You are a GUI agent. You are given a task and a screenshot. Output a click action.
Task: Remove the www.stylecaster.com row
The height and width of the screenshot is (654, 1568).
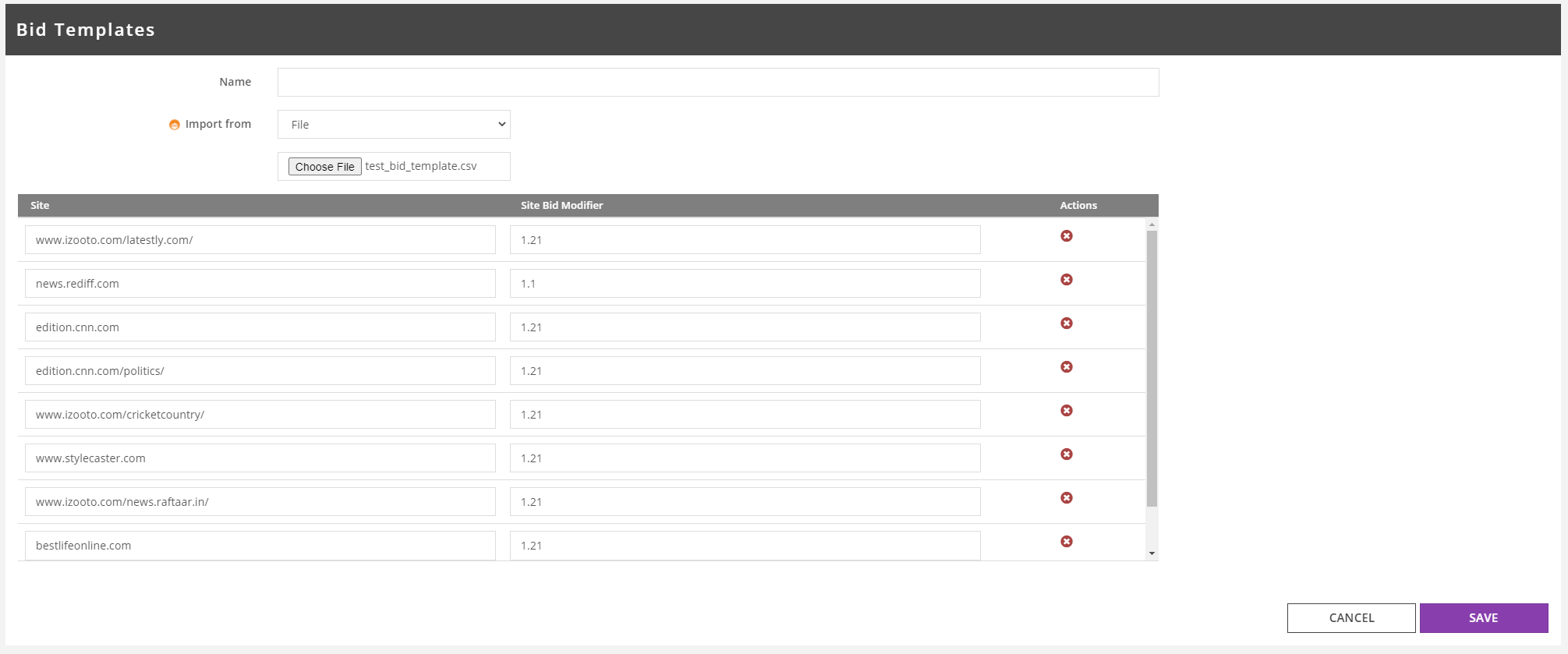pos(1066,454)
